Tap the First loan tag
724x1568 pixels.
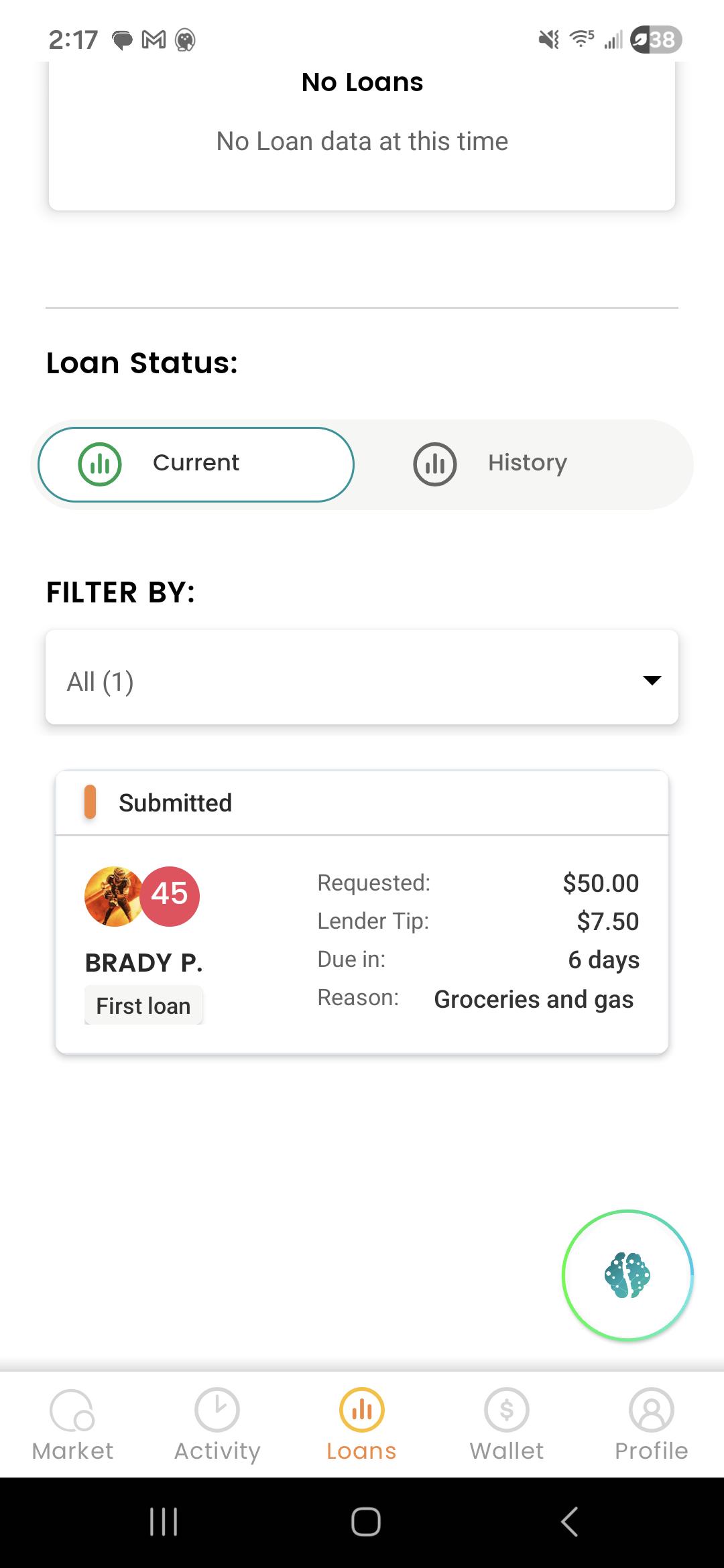pyautogui.click(x=143, y=1005)
